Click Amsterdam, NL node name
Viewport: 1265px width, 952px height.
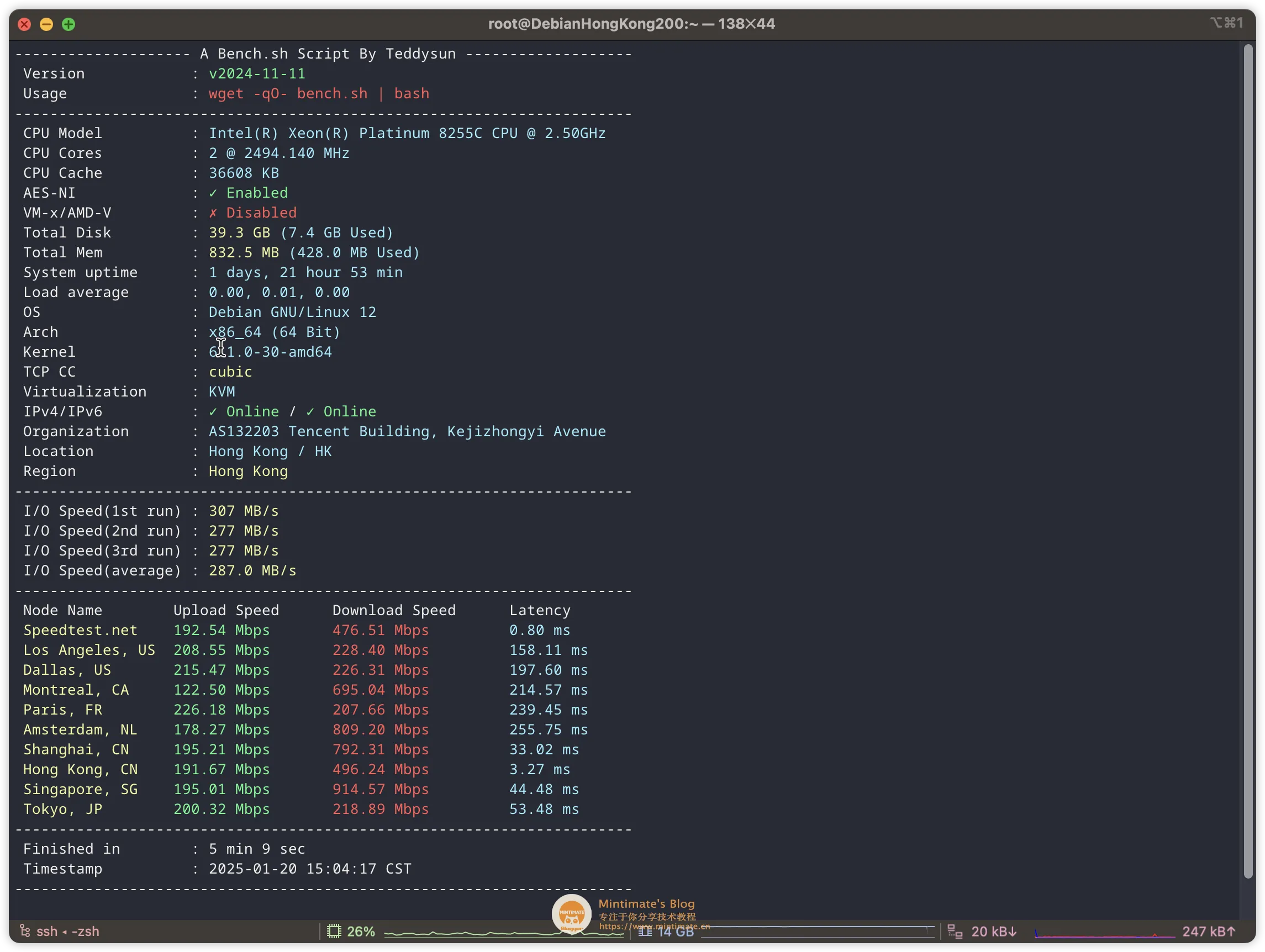80,730
